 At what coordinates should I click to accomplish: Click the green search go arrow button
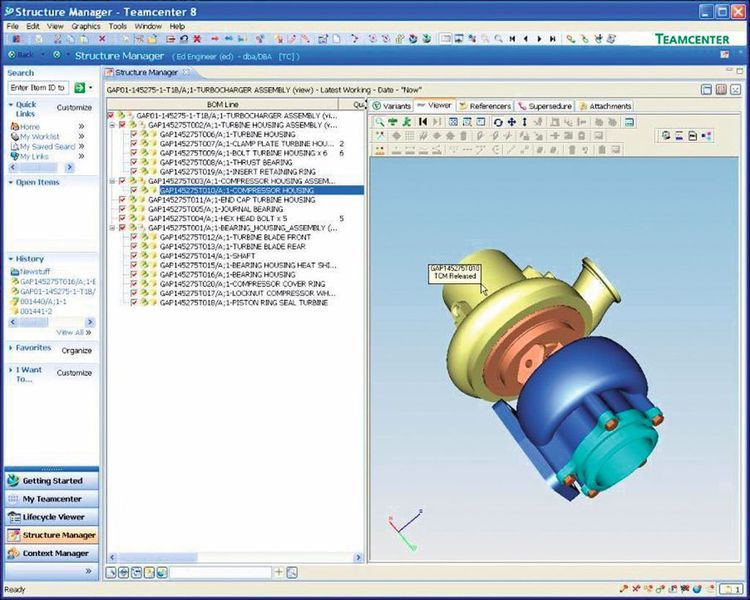pyautogui.click(x=78, y=88)
